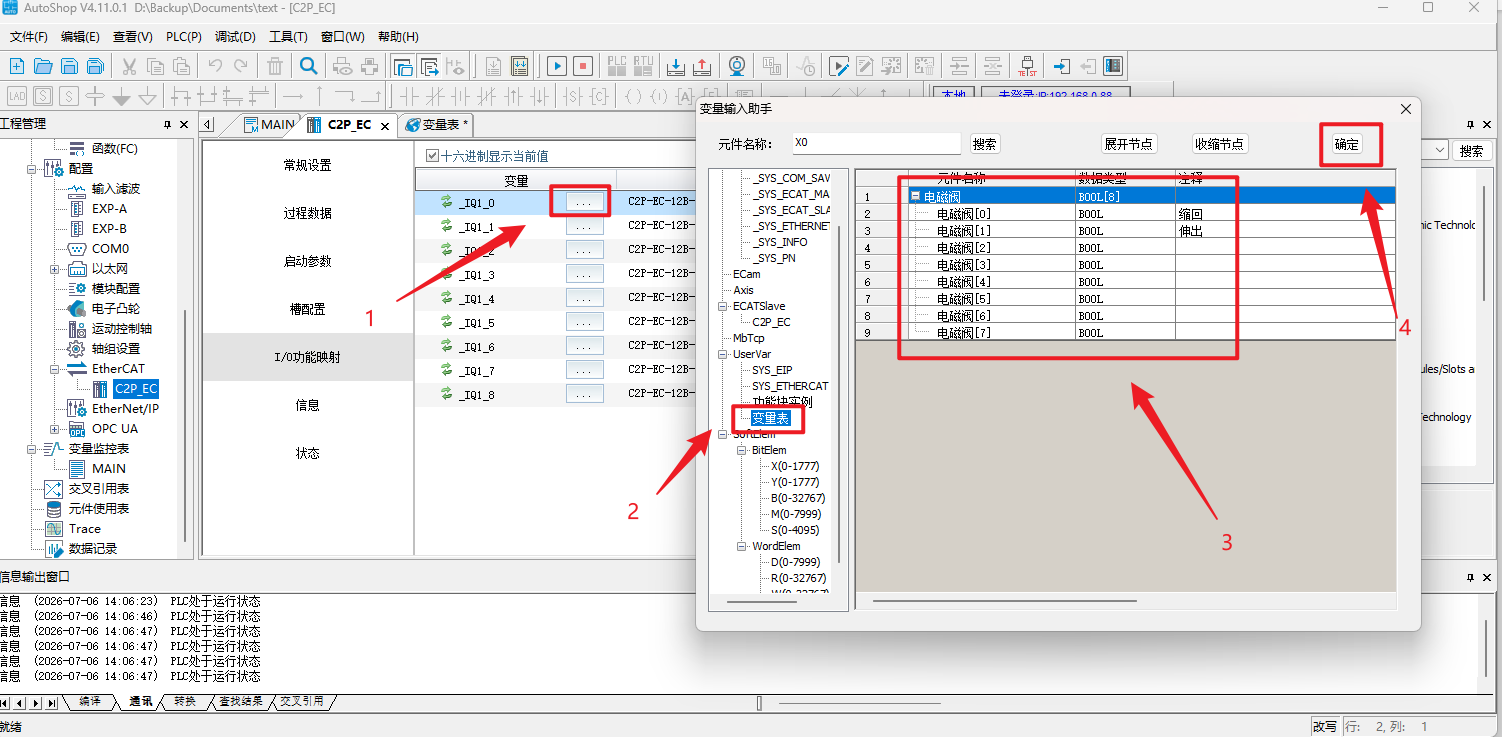Close the 变量输入助手 dialog with X
The height and width of the screenshot is (737, 1502).
click(x=1406, y=109)
